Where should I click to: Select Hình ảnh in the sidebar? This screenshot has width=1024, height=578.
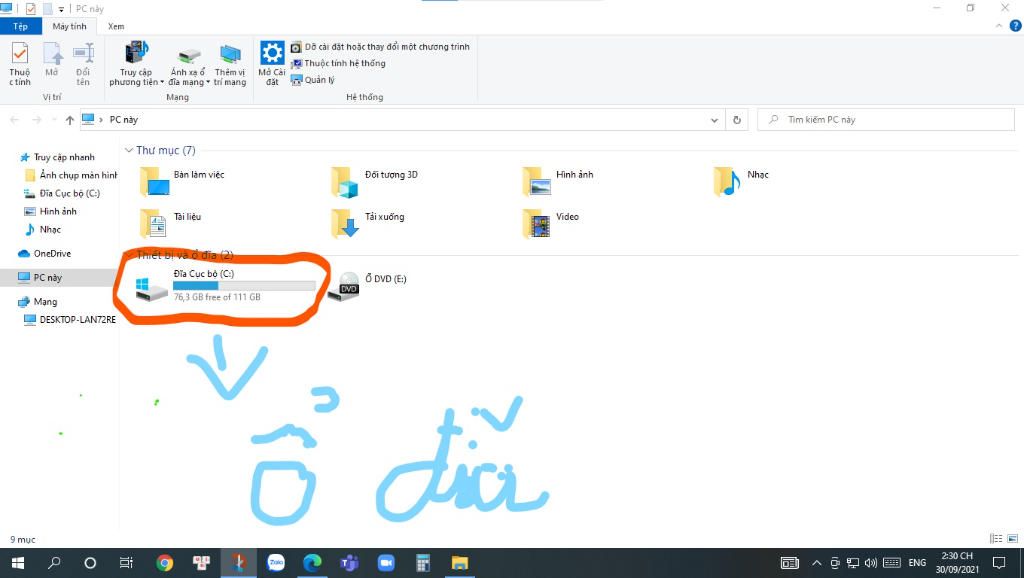(x=50, y=212)
